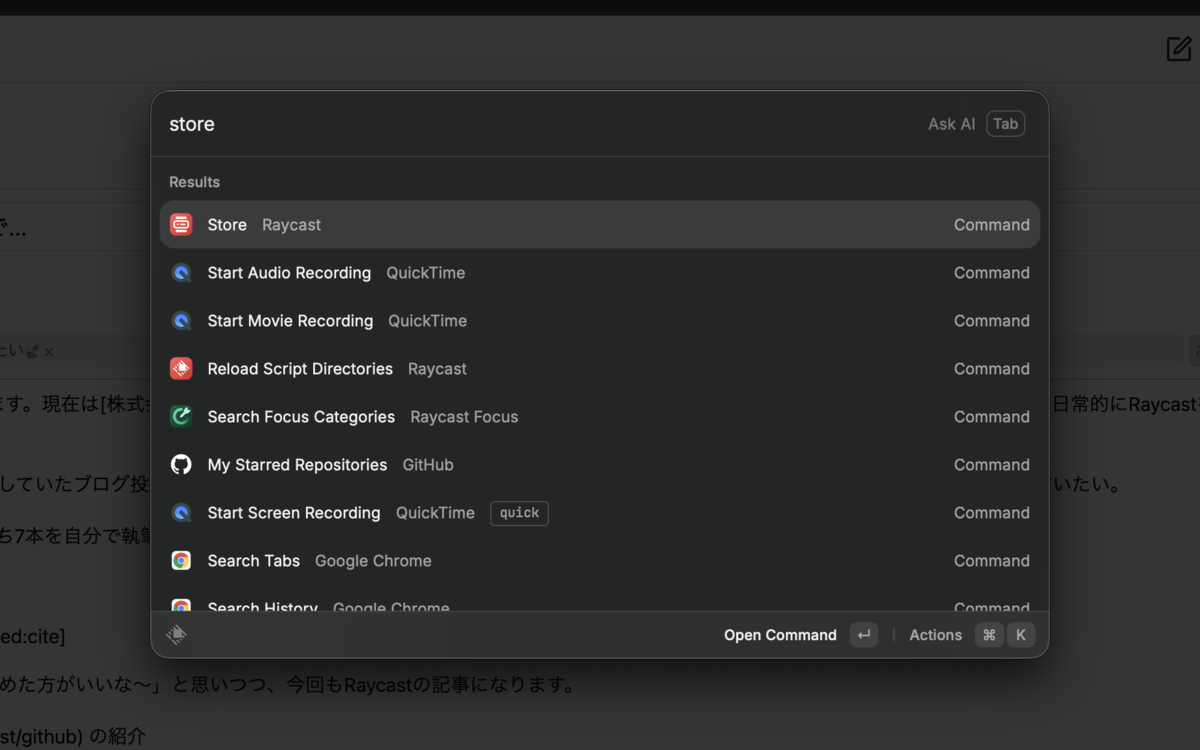
Task: Focus the search field containing store
Action: (540, 124)
